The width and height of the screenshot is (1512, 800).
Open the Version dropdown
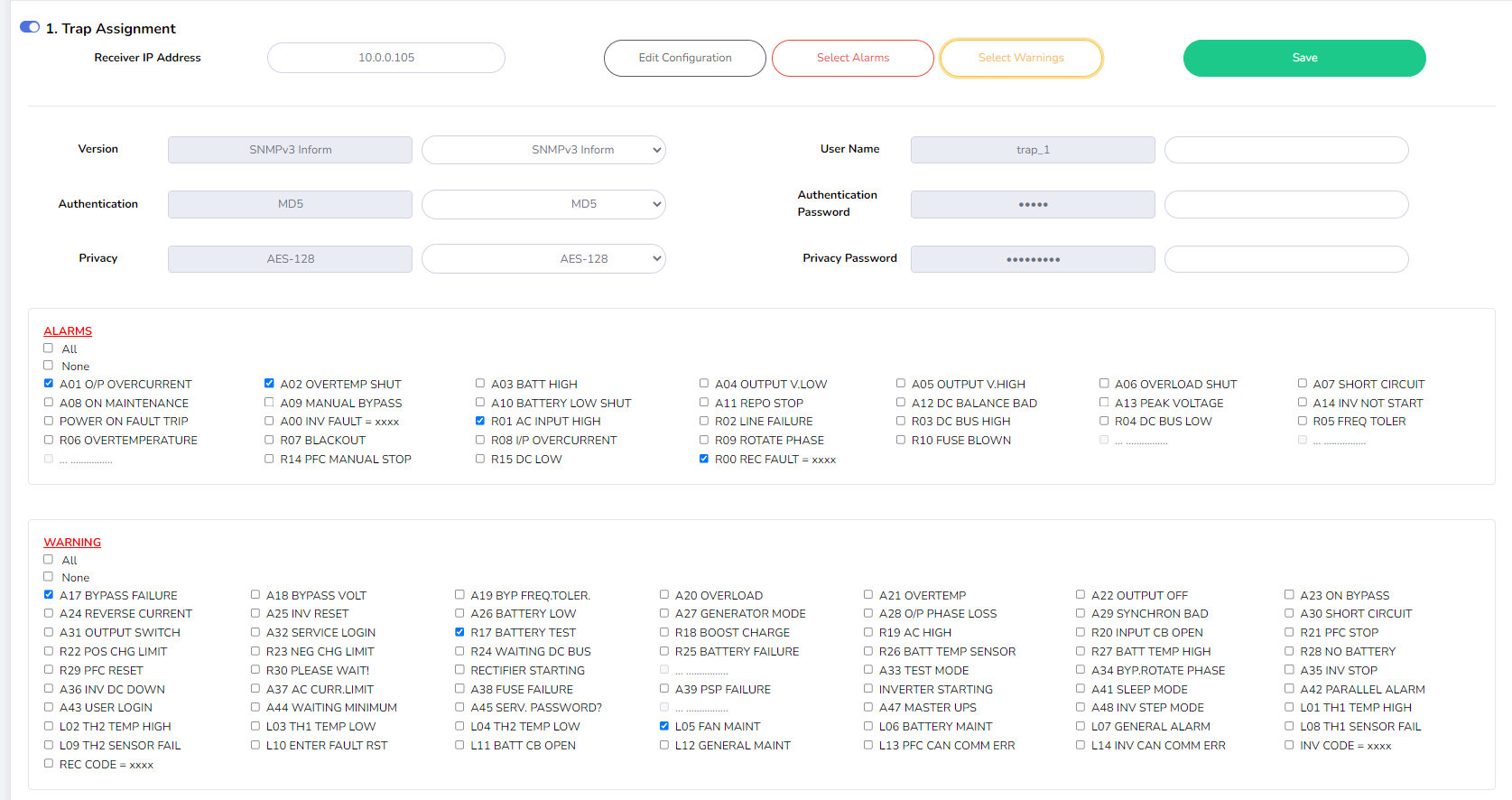(543, 150)
